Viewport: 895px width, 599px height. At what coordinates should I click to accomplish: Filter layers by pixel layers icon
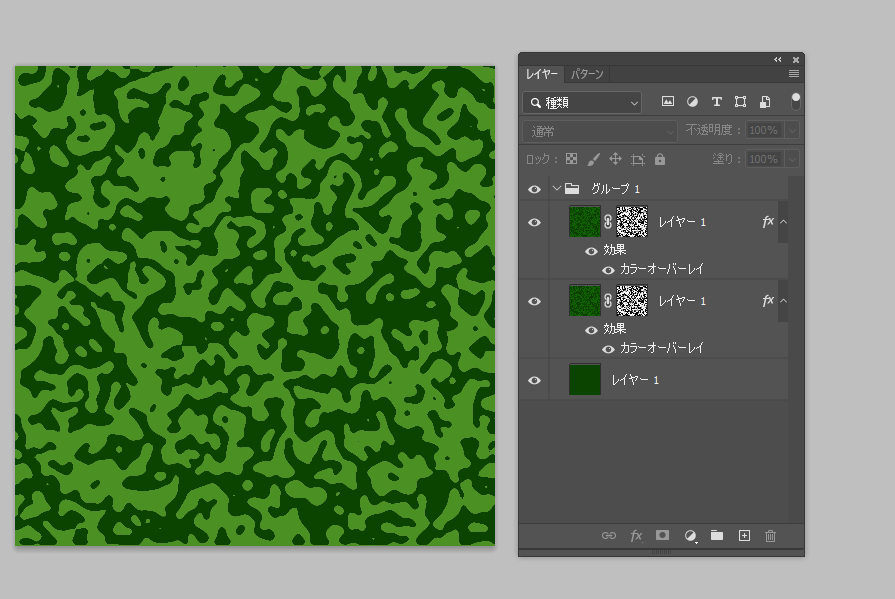pos(667,102)
